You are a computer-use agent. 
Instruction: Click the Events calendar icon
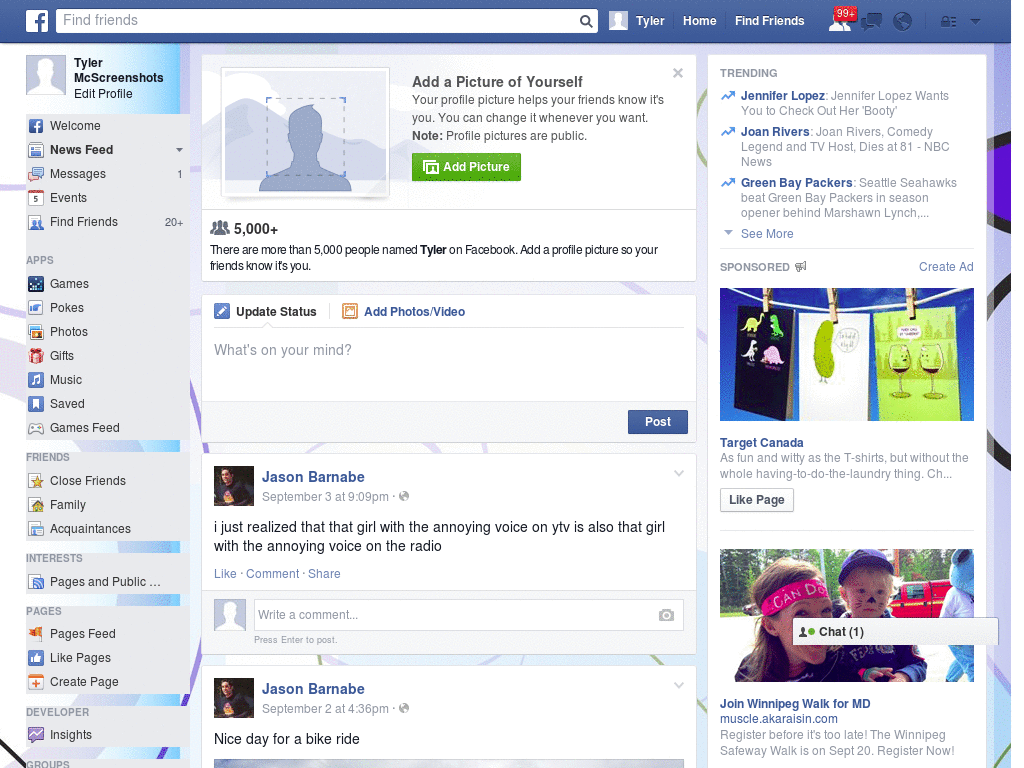click(x=36, y=198)
